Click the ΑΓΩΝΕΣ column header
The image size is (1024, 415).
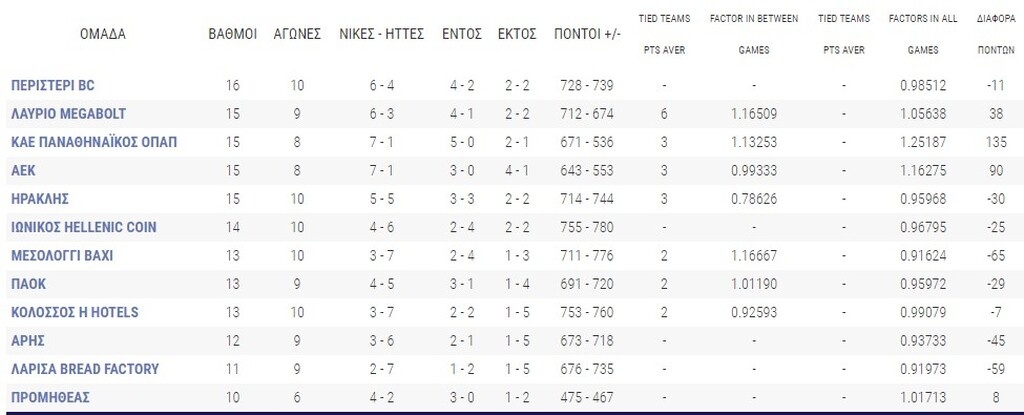tap(297, 34)
